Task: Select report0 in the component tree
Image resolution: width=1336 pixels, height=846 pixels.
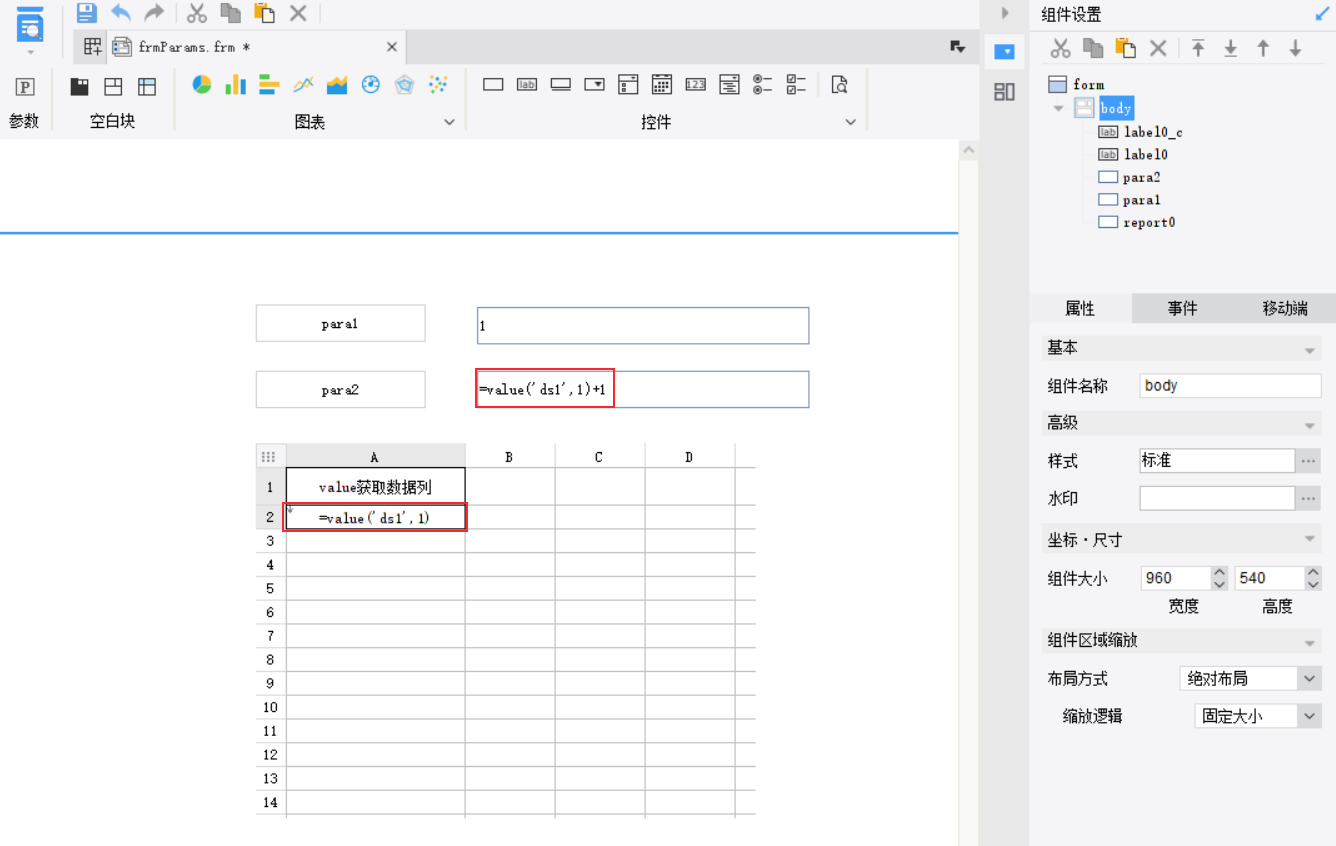Action: (1149, 222)
